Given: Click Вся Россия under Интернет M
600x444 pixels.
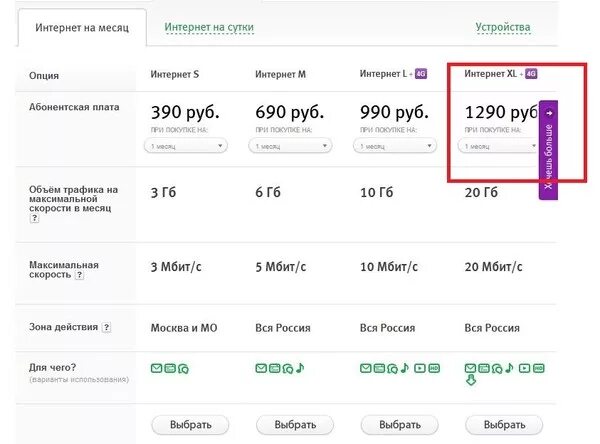Looking at the screenshot, I should point(283,328).
